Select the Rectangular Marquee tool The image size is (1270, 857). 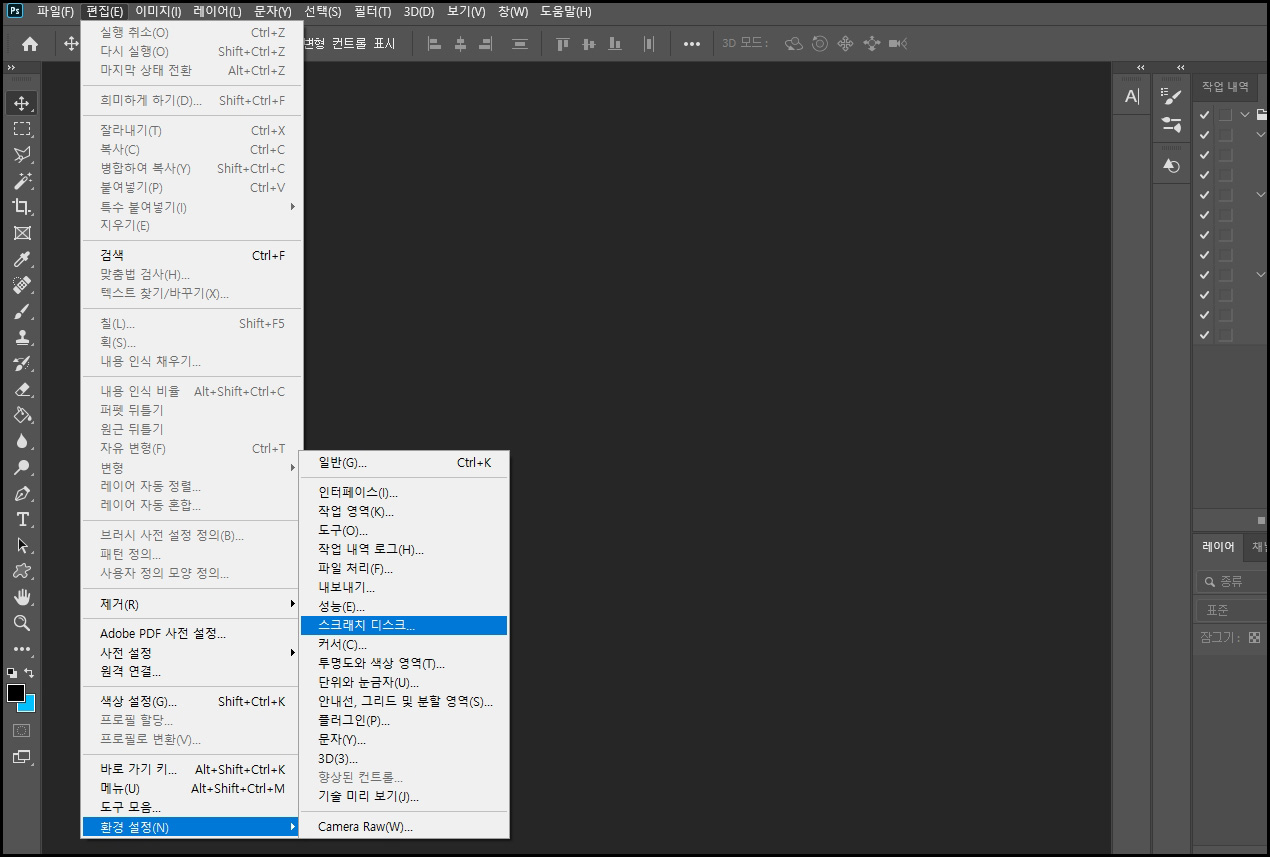pyautogui.click(x=22, y=129)
